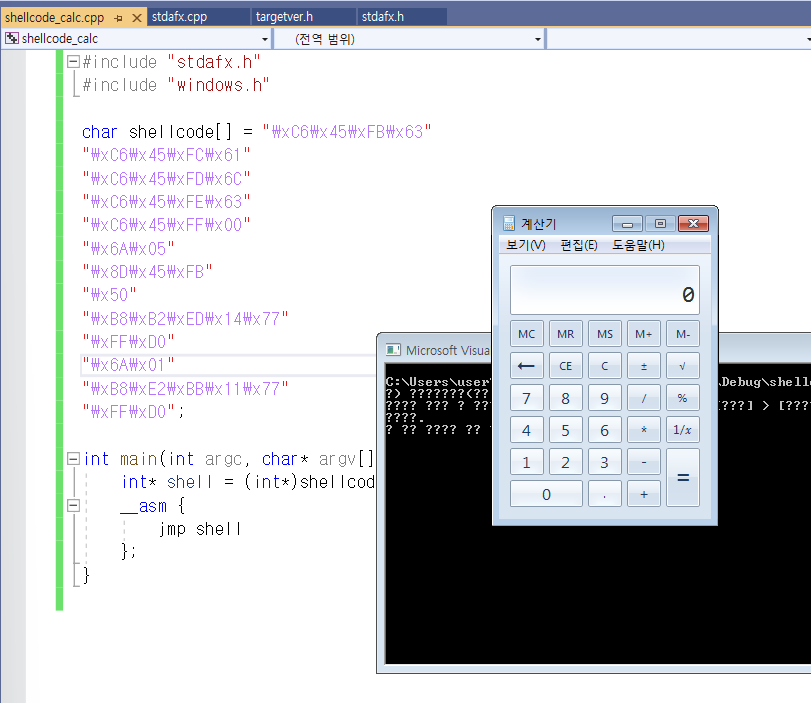The height and width of the screenshot is (703, 811).
Task: Click the Calculator 5 key
Action: tap(565, 430)
